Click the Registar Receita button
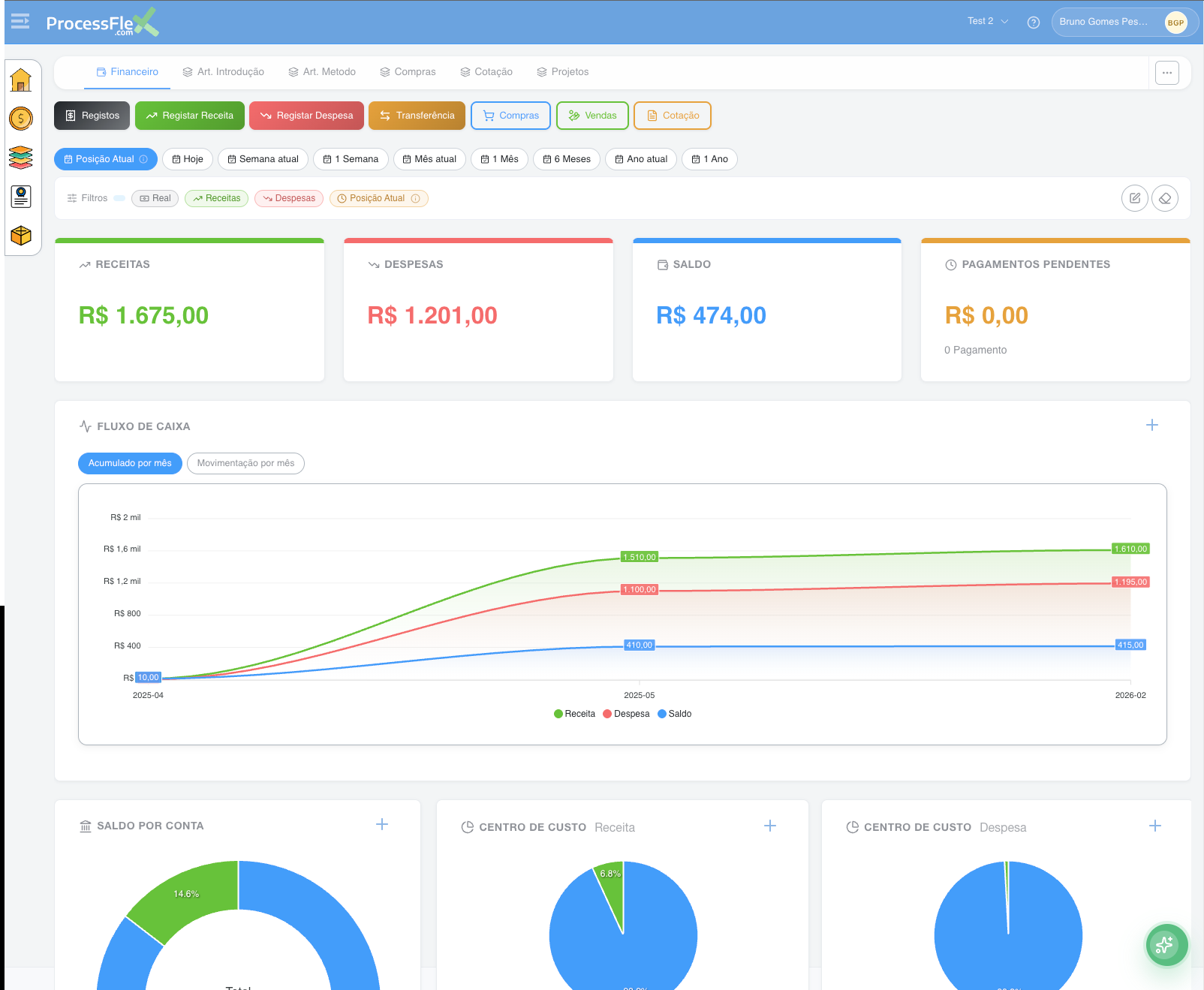Screen dimensions: 1204x990 tap(189, 116)
